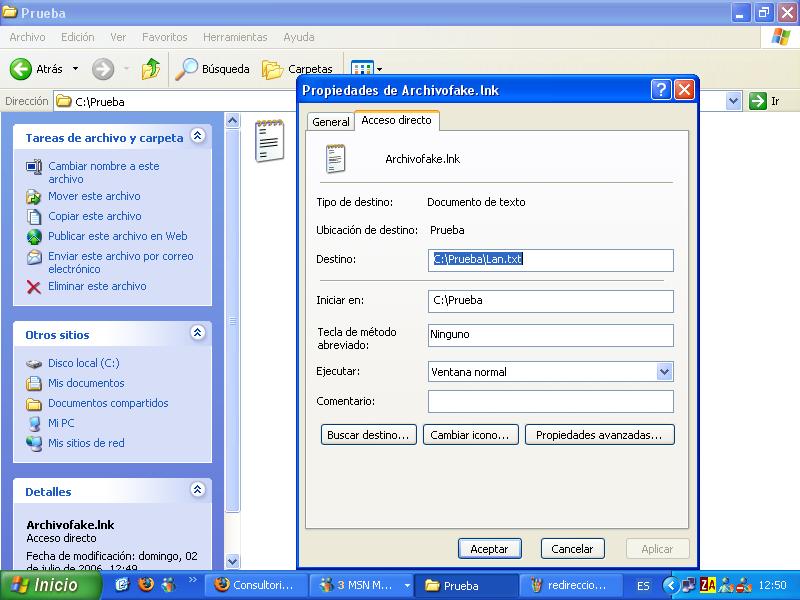Open the Inicio start menu

[x=45, y=585]
